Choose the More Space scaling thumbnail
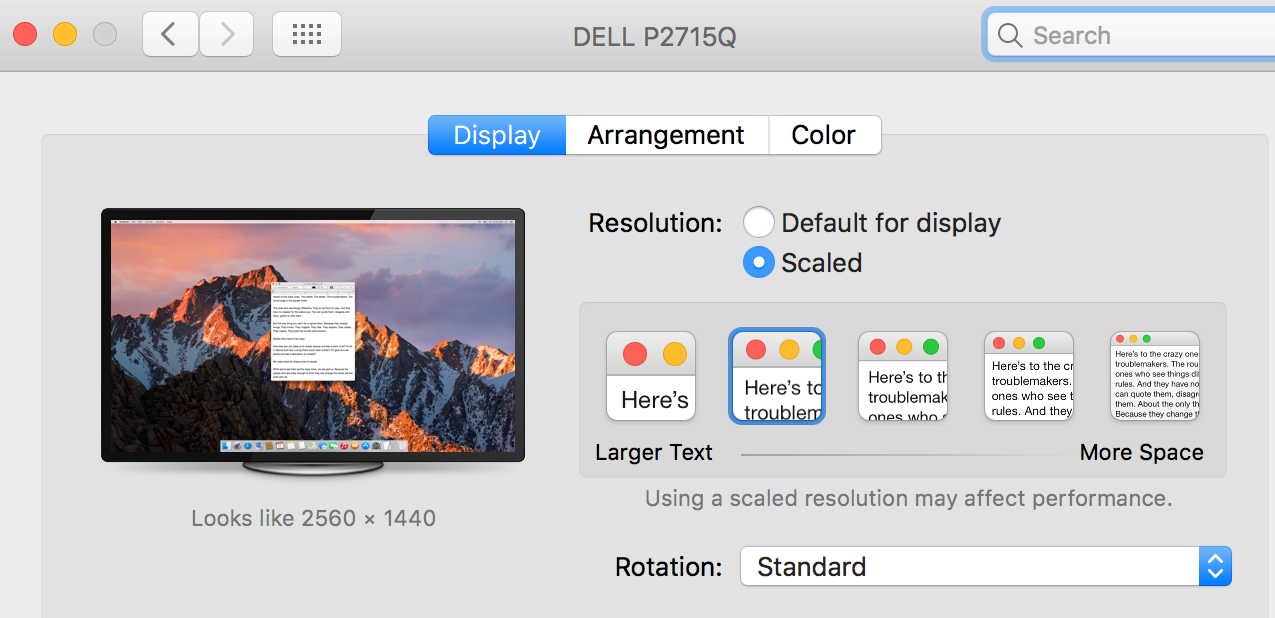 pyautogui.click(x=1155, y=376)
